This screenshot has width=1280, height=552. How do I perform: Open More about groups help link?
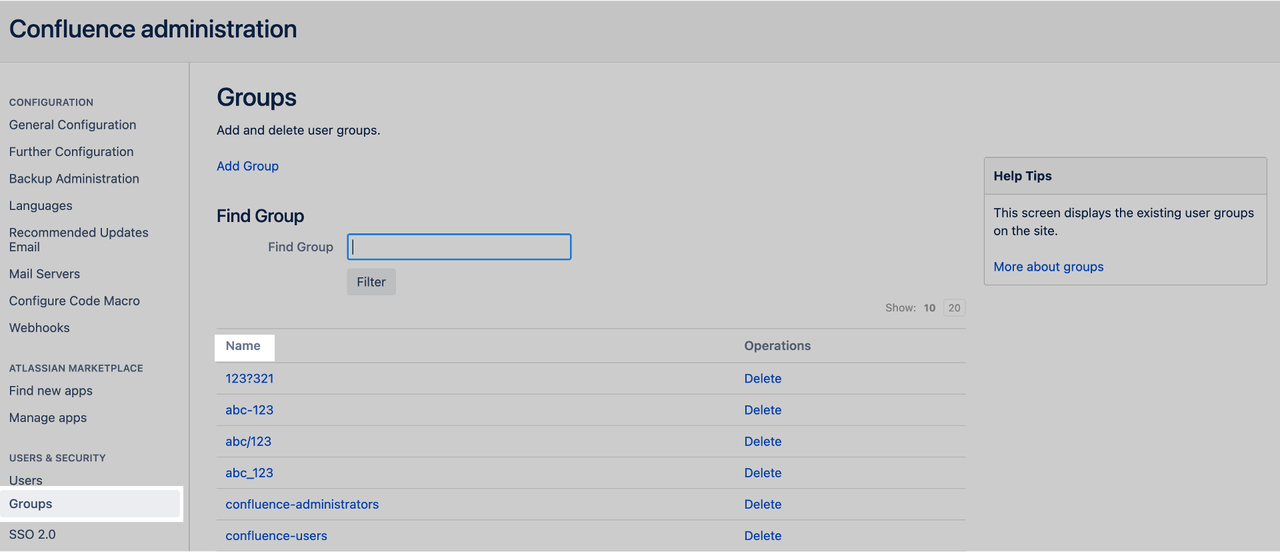click(x=1048, y=267)
